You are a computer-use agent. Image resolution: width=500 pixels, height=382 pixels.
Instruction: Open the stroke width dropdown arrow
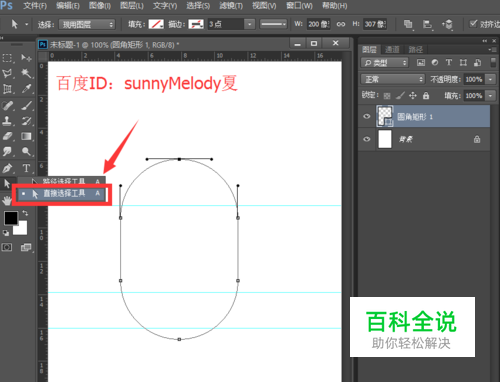(x=249, y=24)
